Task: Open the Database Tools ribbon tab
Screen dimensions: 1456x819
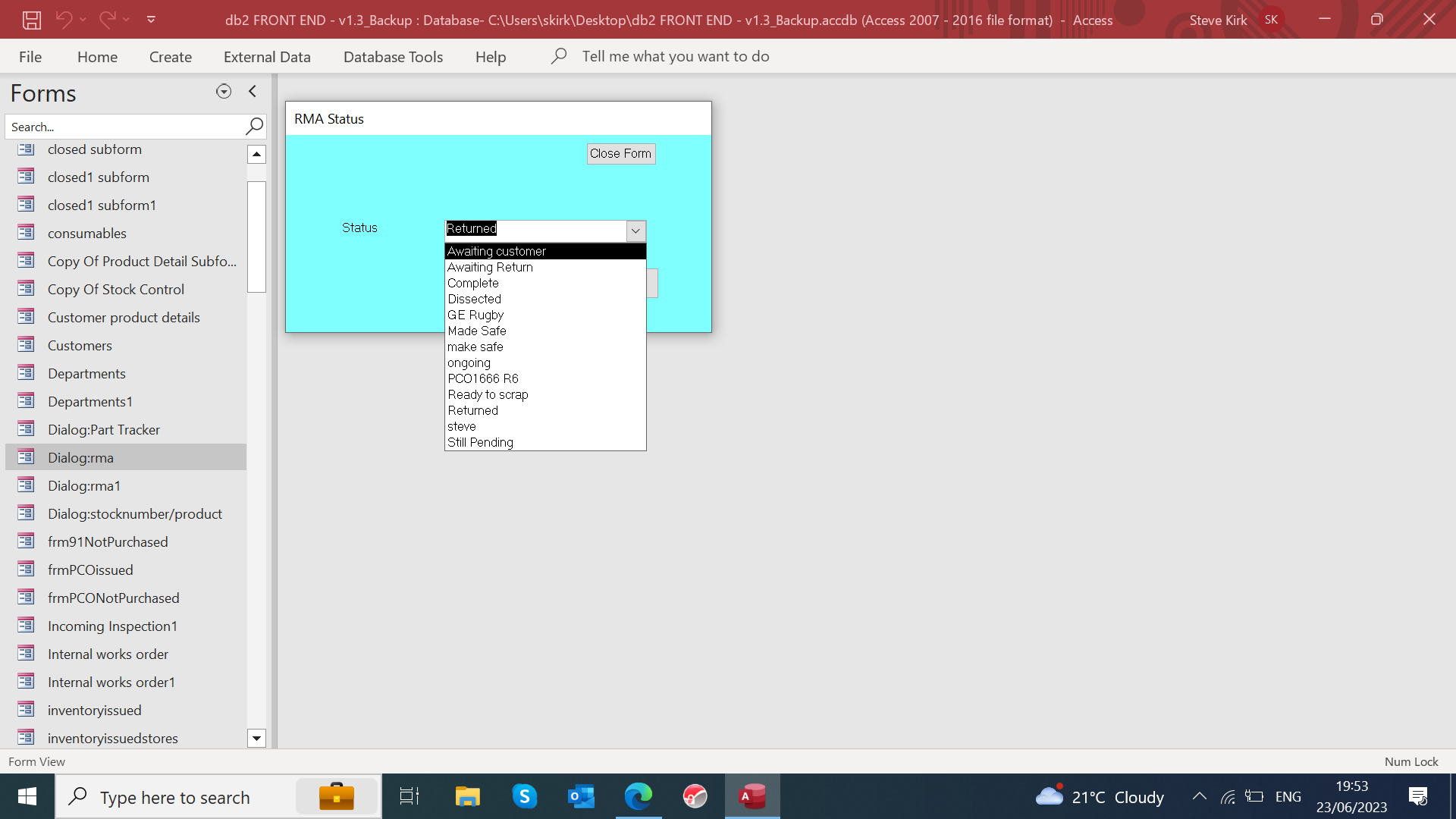Action: coord(393,57)
